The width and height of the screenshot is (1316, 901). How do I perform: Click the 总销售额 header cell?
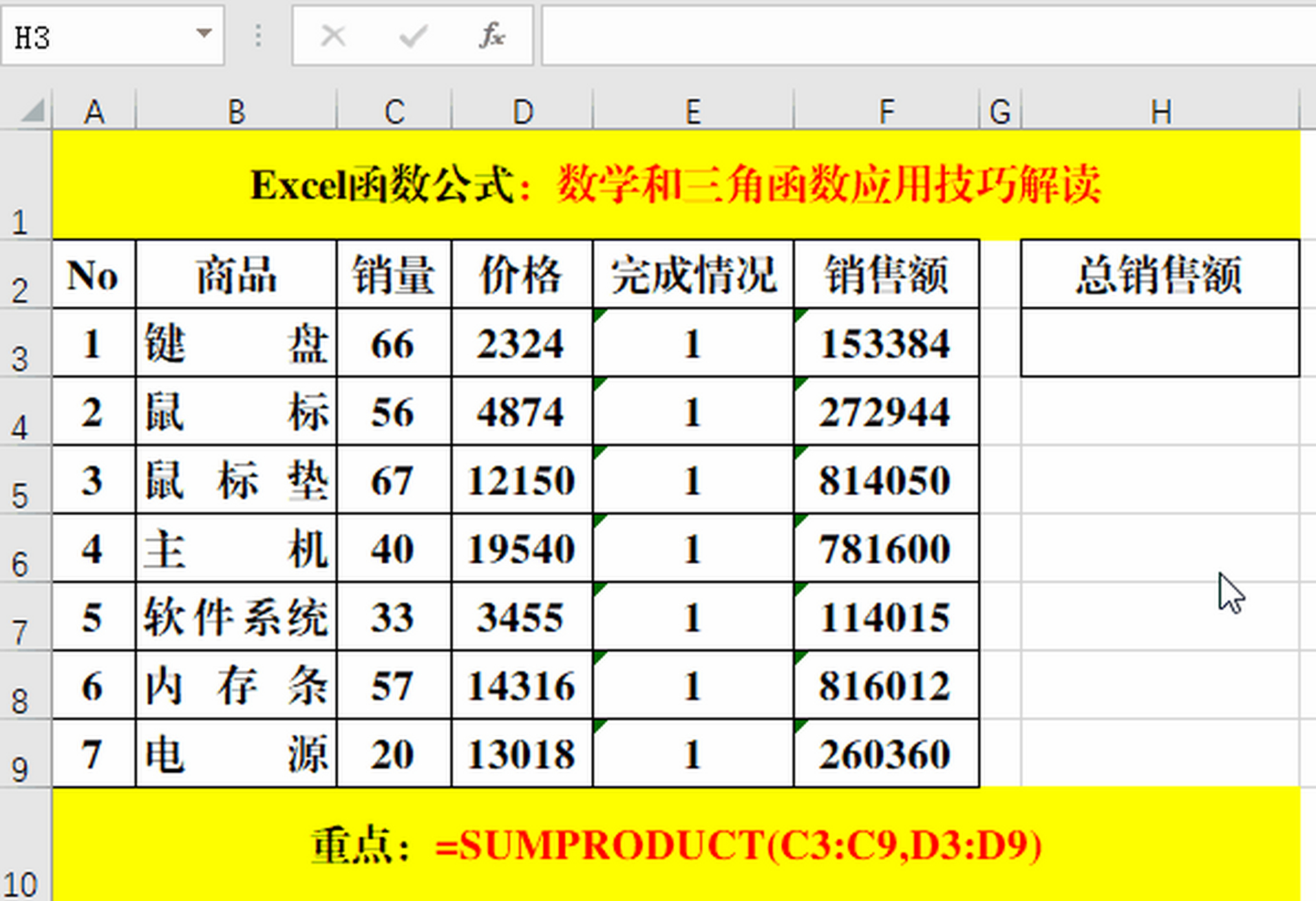(x=1160, y=275)
